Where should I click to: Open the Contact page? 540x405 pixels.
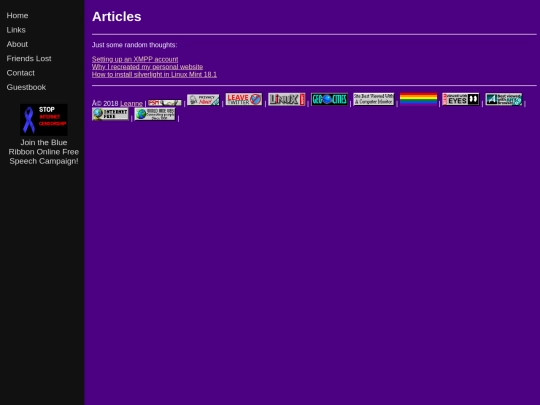click(21, 73)
